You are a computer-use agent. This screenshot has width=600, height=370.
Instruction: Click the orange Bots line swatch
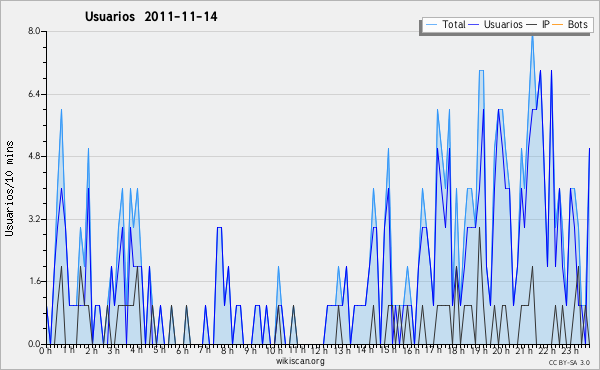coord(558,25)
